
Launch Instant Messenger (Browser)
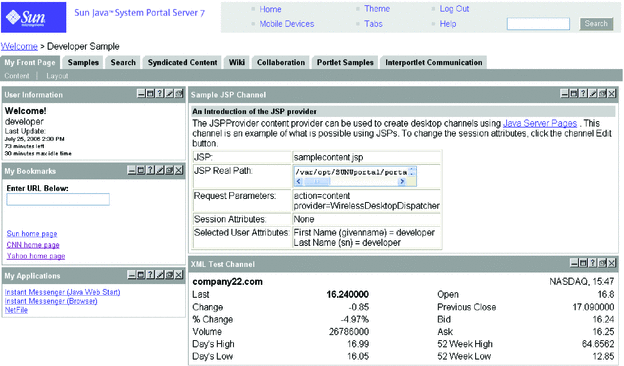coord(51,301)
